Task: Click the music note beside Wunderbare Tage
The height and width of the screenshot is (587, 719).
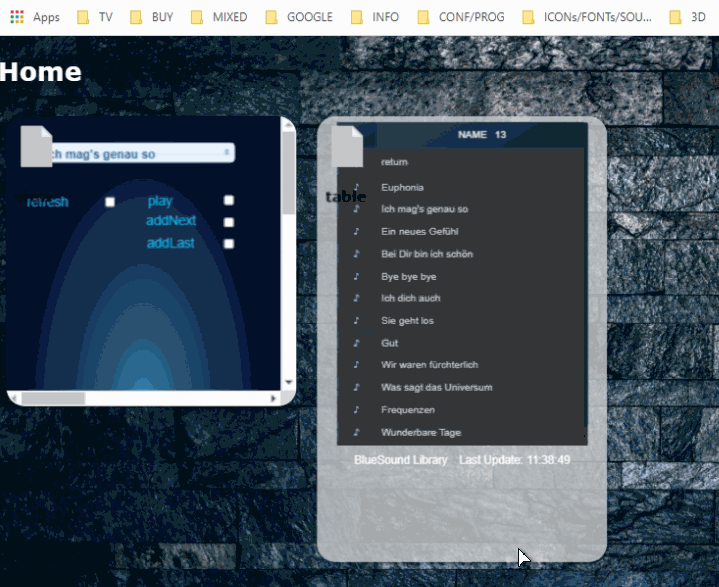Action: point(356,432)
